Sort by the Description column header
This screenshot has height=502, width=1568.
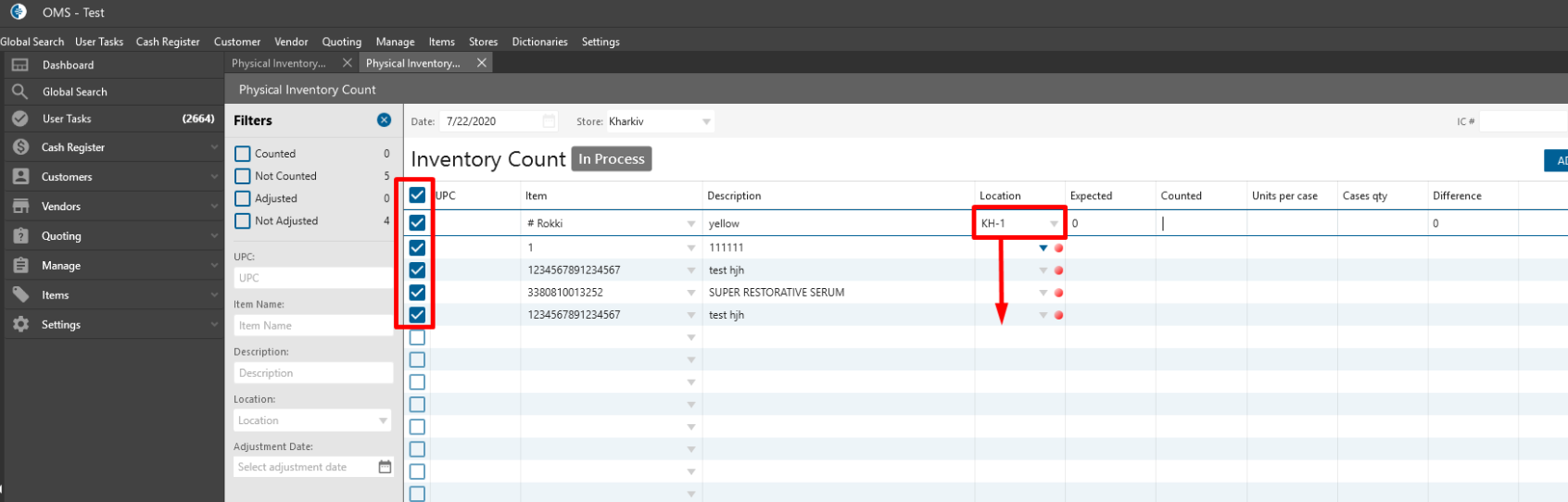point(734,195)
